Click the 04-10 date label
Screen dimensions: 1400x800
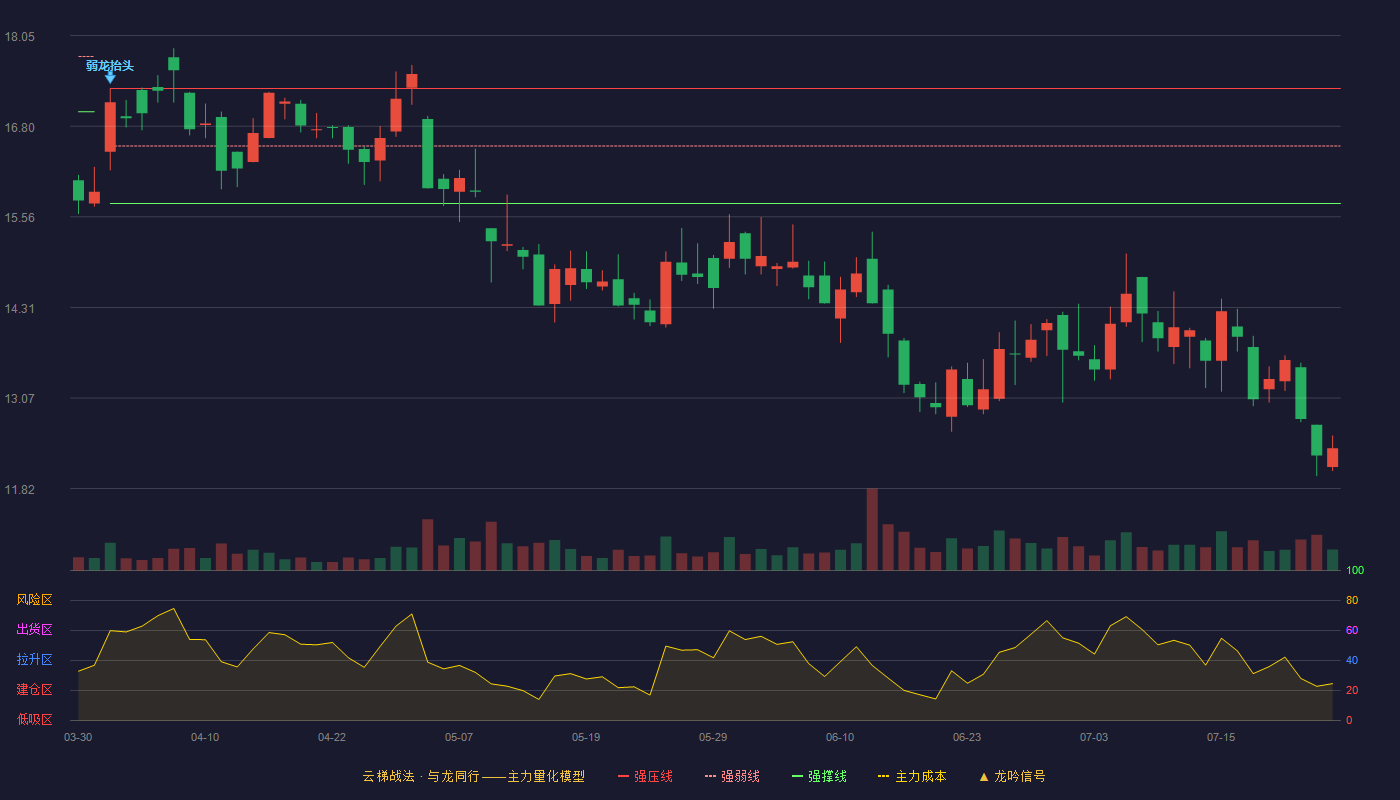pos(205,737)
